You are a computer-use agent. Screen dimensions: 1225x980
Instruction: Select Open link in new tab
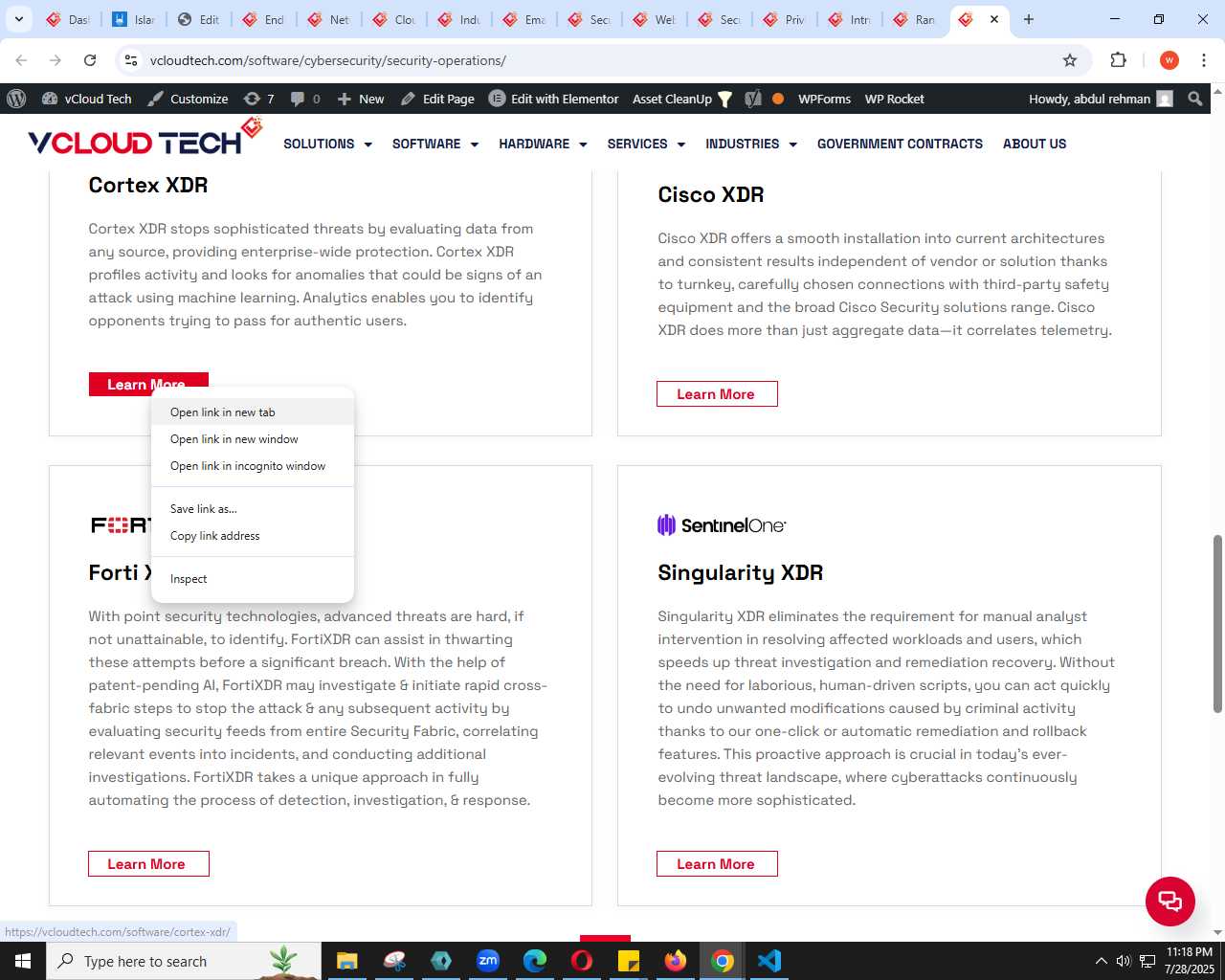pyautogui.click(x=253, y=412)
